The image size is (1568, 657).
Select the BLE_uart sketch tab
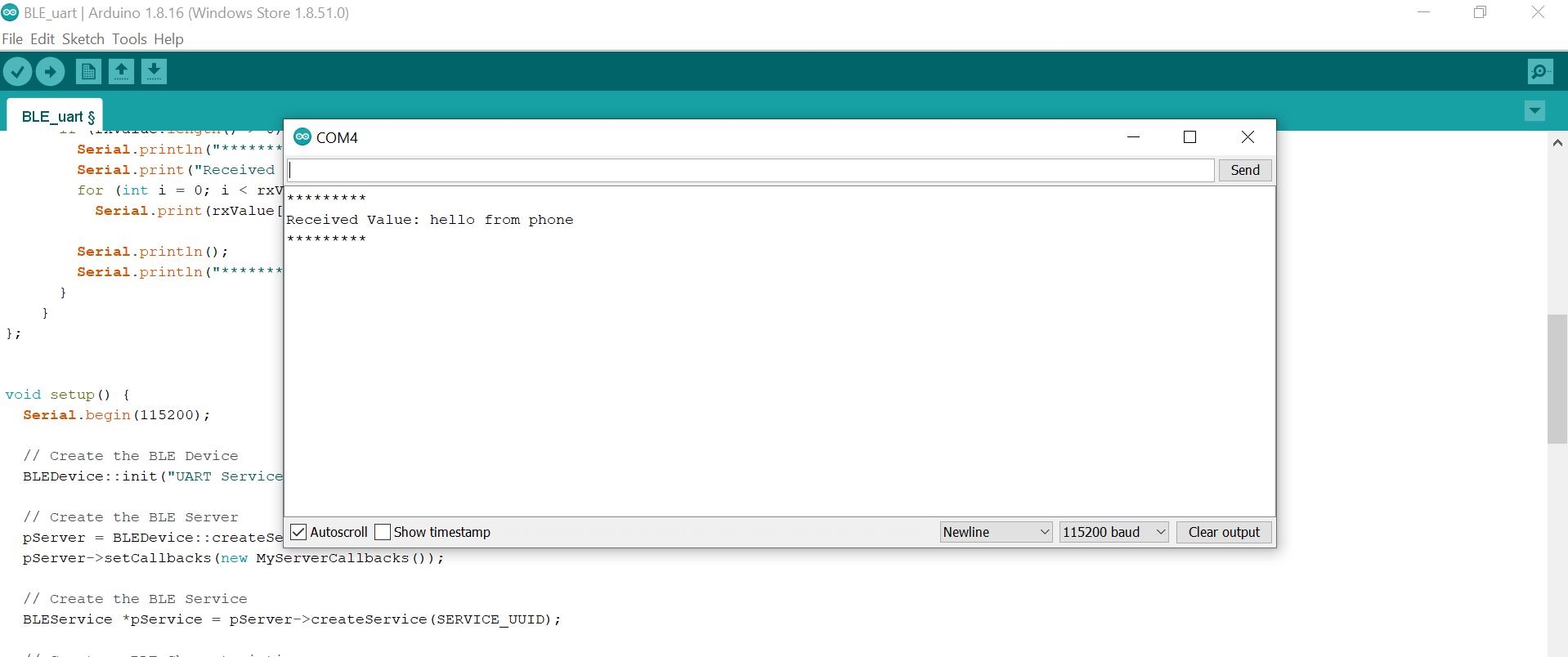pyautogui.click(x=57, y=117)
